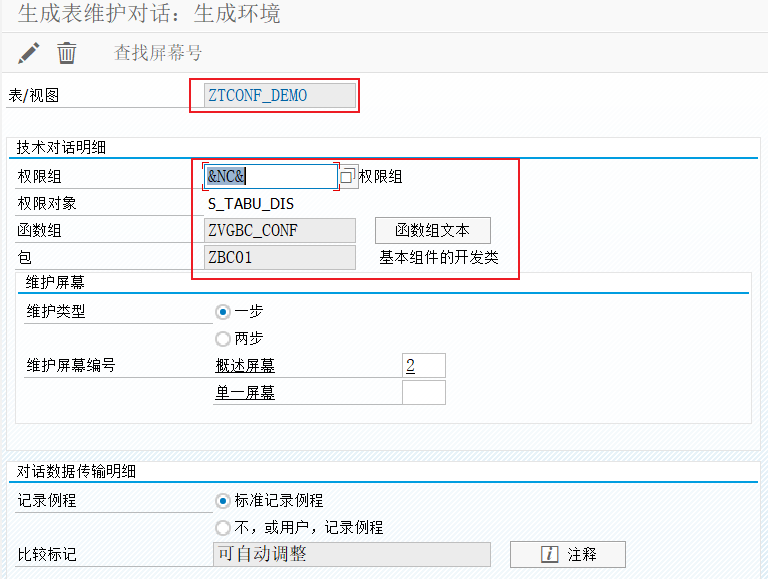Click the 记录例程 label
Image resolution: width=768 pixels, height=579 pixels.
coord(47,500)
